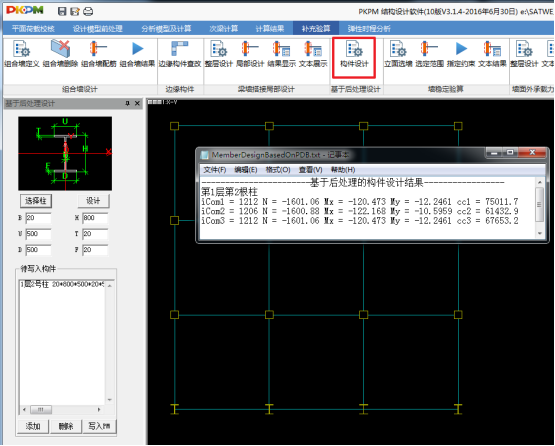Run 指定约束 tool
This screenshot has height=446, width=555.
pos(461,54)
